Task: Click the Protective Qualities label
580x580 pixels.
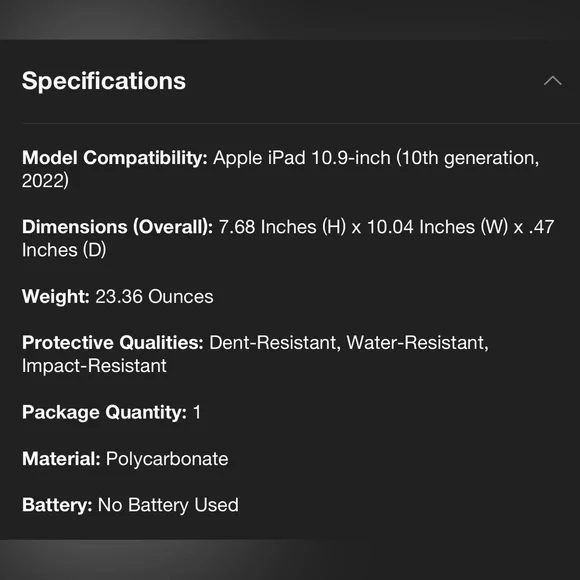Action: (112, 343)
